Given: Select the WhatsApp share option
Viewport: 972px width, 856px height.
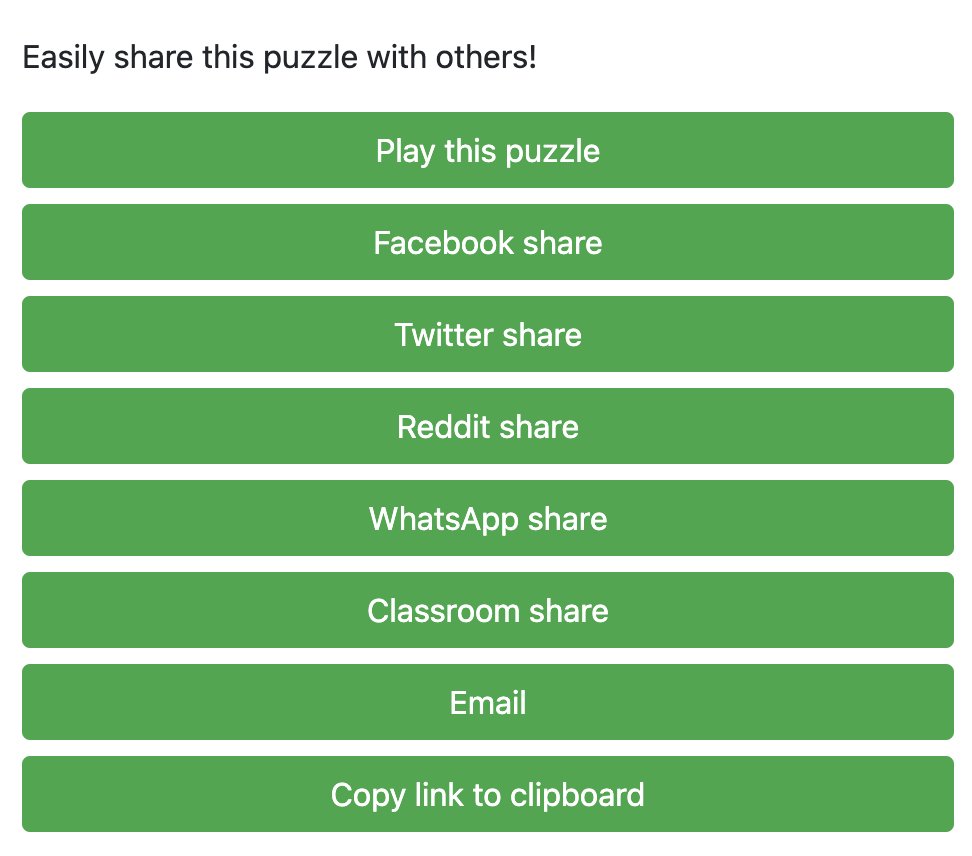Looking at the screenshot, I should 488,519.
